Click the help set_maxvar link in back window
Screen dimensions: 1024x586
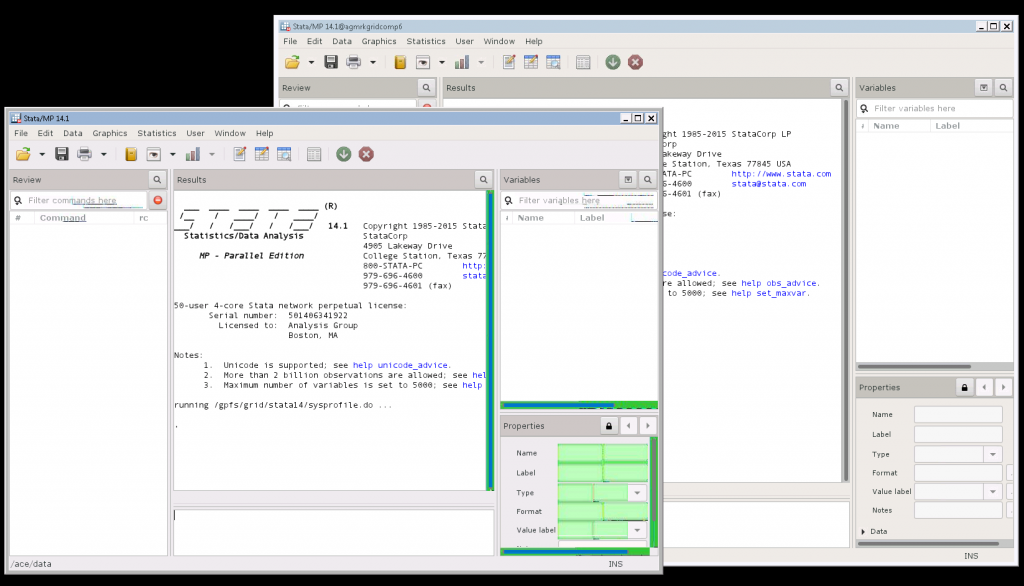tap(769, 293)
